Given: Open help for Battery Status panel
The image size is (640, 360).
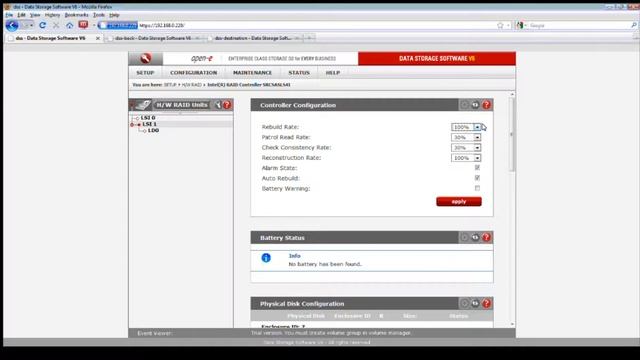Looking at the screenshot, I should pos(486,238).
